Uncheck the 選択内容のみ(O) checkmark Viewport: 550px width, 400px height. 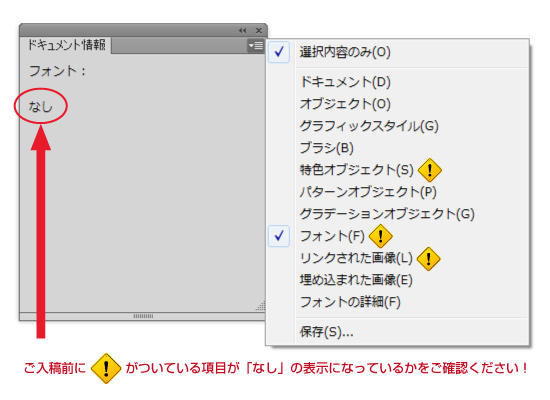279,52
